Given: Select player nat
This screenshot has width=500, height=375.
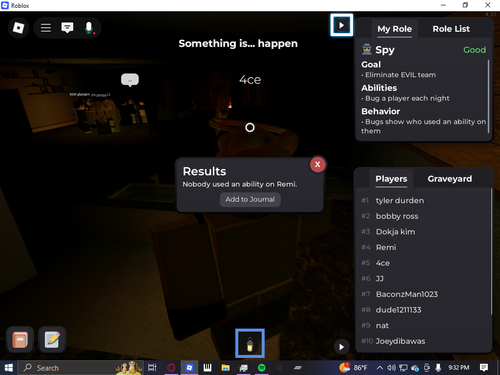Looking at the screenshot, I should tap(423, 326).
